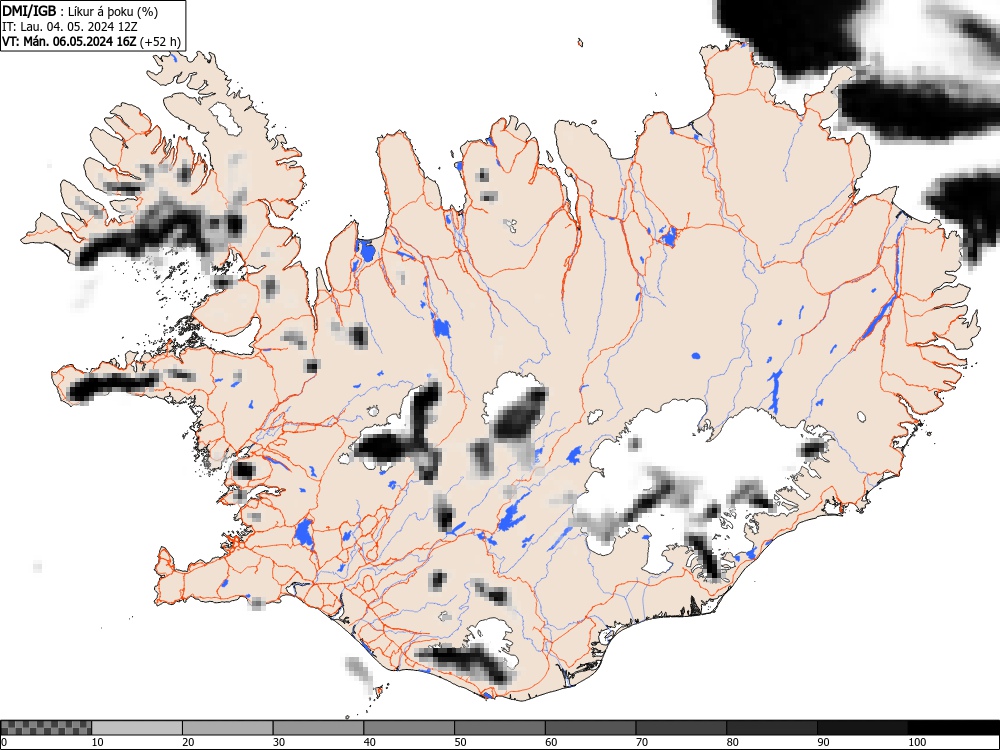
Task: Click the 40-50 percent legend swatch
Action: point(409,728)
